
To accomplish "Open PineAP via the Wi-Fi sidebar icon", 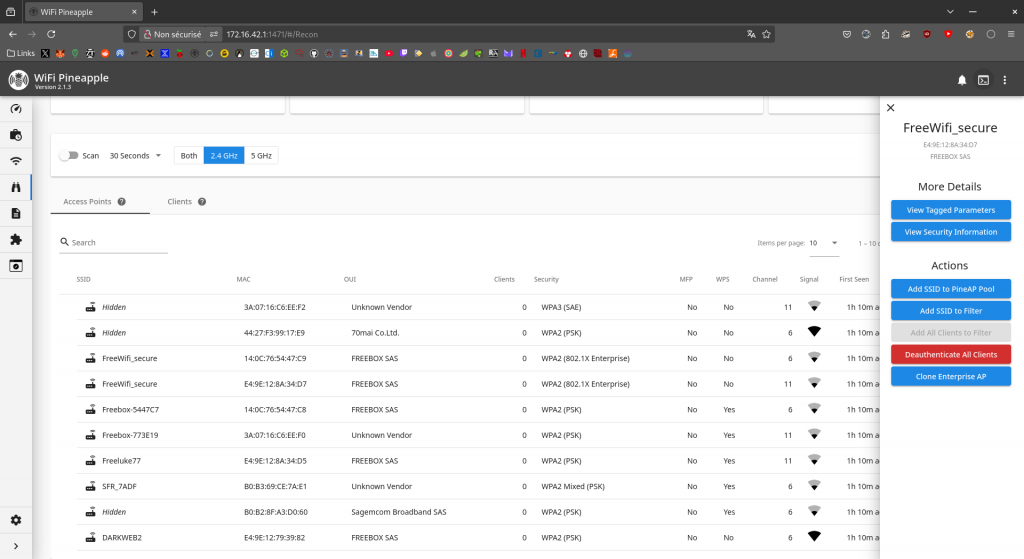I will 16,161.
